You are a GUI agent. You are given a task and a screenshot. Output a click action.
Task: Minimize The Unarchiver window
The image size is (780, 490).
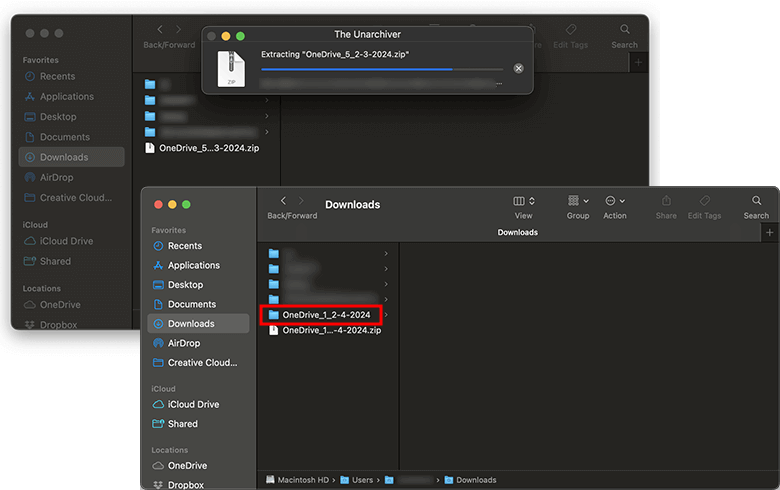[x=225, y=36]
